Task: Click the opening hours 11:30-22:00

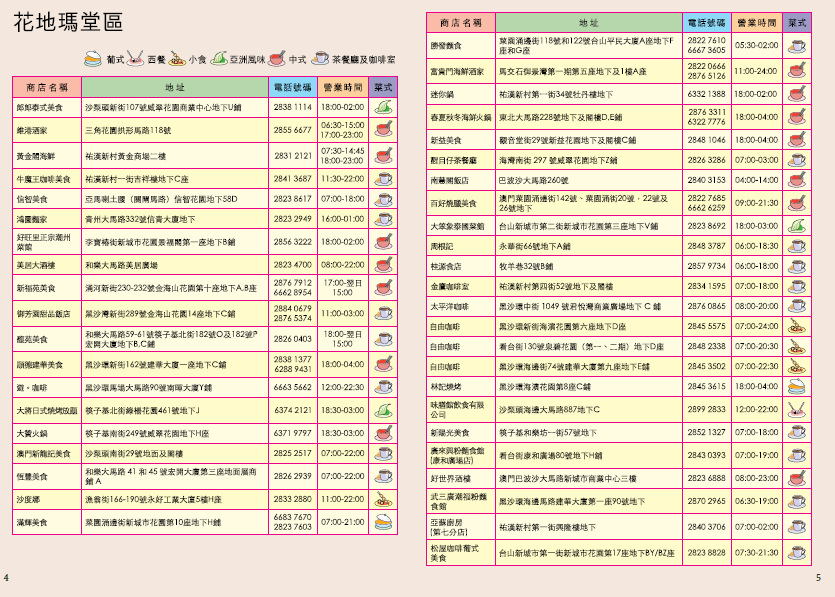Action: click(342, 179)
